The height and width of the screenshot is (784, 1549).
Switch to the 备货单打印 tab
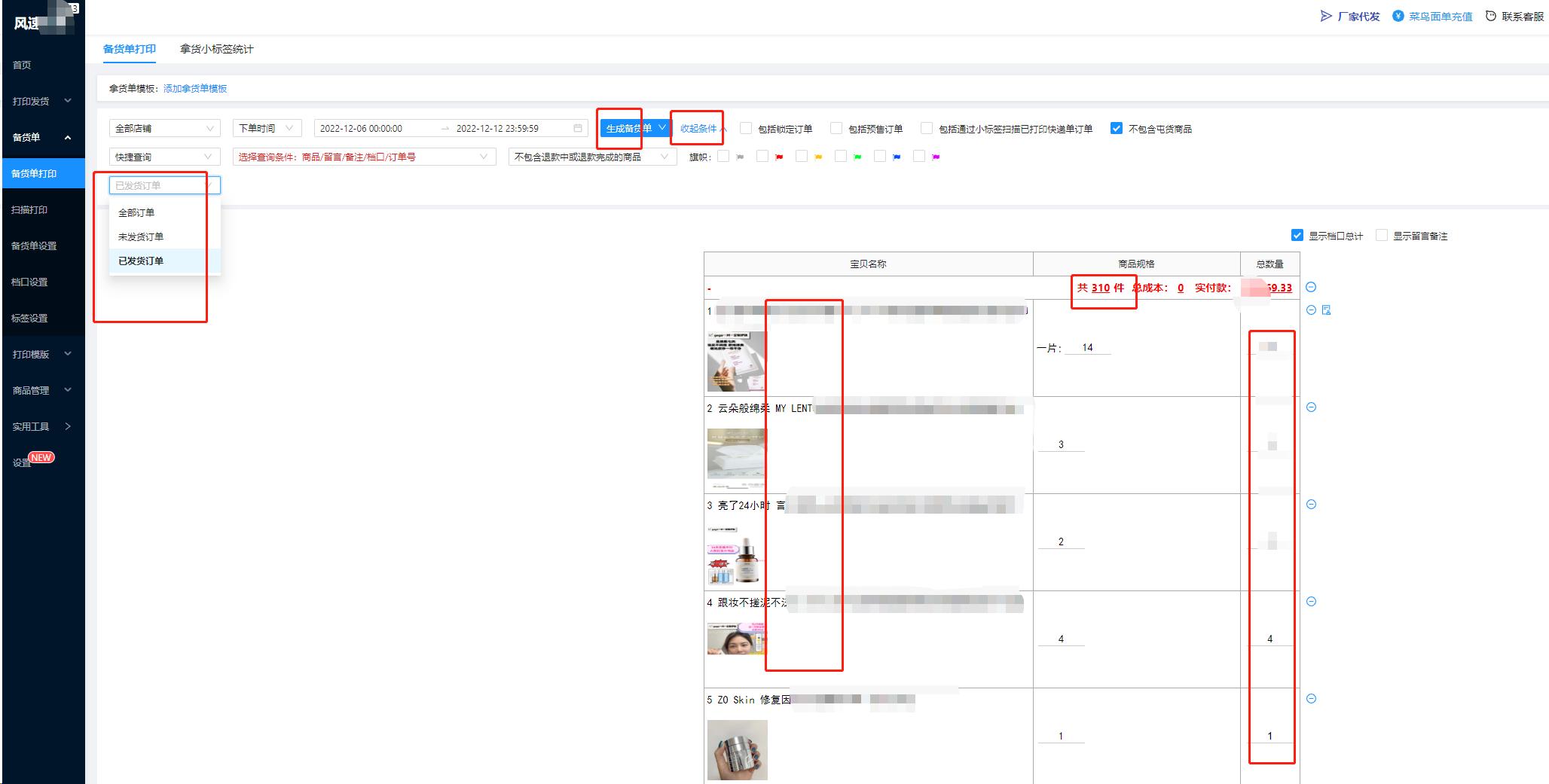point(130,49)
